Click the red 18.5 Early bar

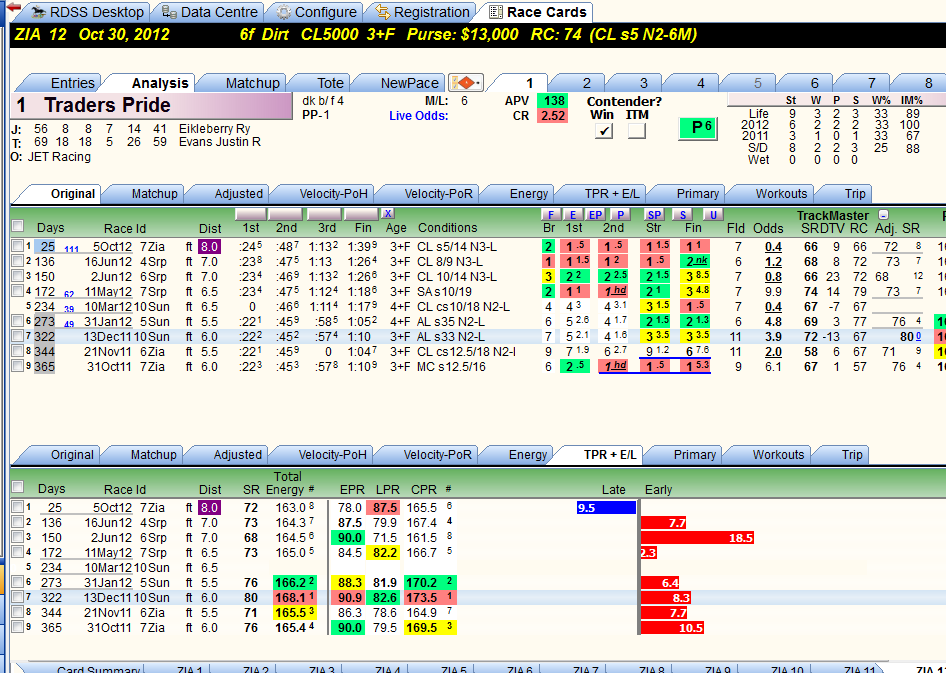point(697,538)
